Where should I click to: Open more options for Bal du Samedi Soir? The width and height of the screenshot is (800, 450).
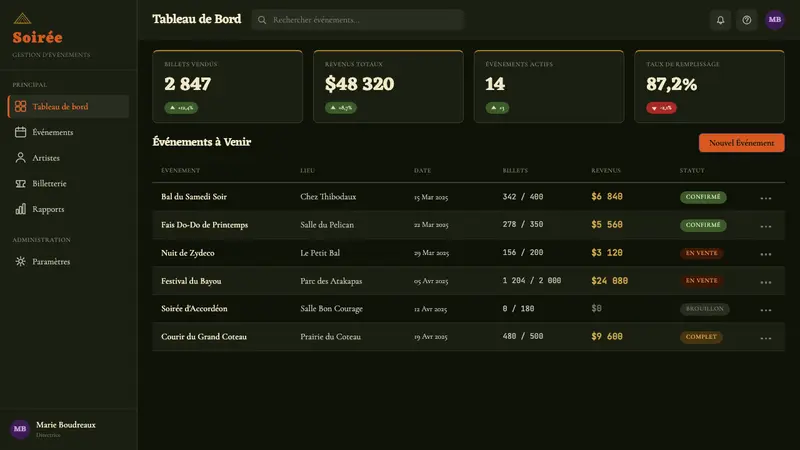[x=765, y=198]
